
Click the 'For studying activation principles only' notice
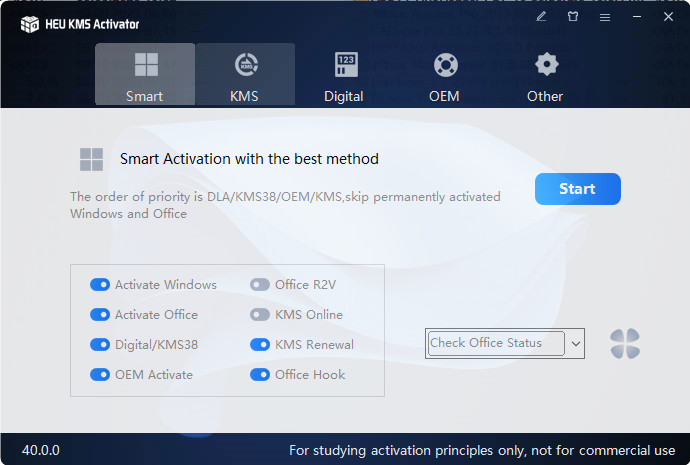tap(482, 450)
